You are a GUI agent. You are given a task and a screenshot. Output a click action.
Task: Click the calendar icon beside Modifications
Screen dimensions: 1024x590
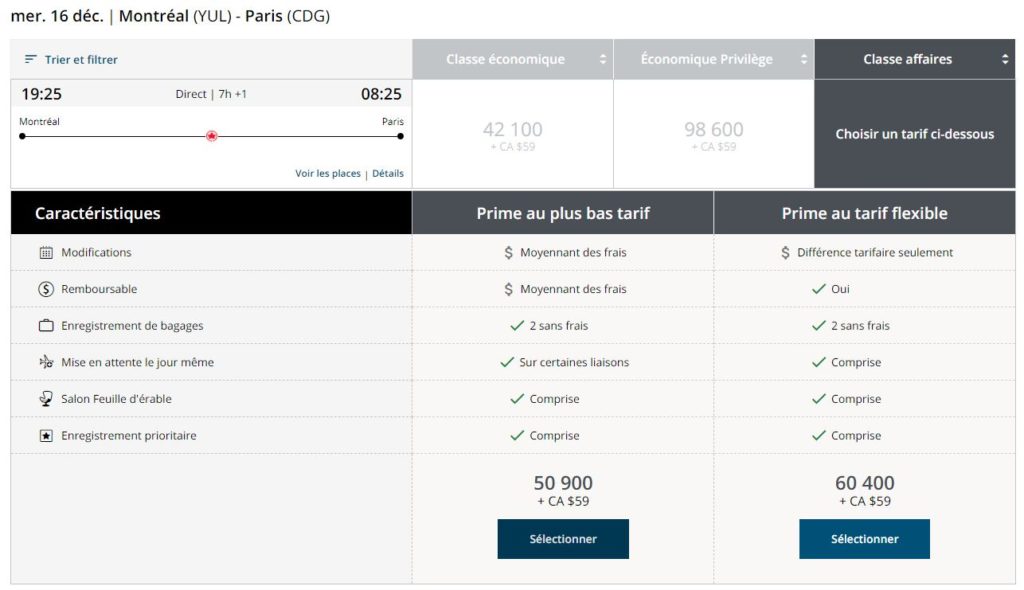coord(44,252)
